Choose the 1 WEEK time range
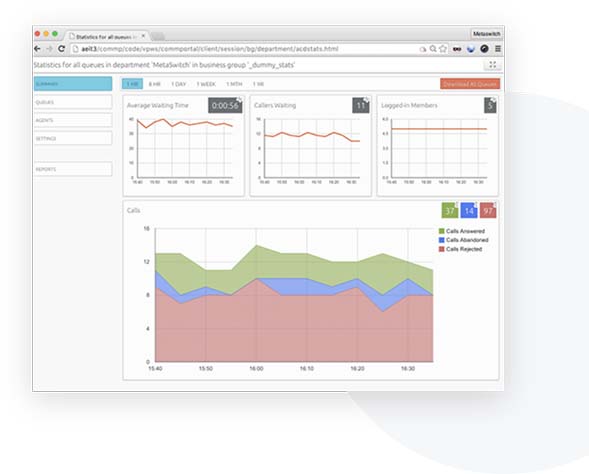The image size is (589, 474). pyautogui.click(x=206, y=84)
